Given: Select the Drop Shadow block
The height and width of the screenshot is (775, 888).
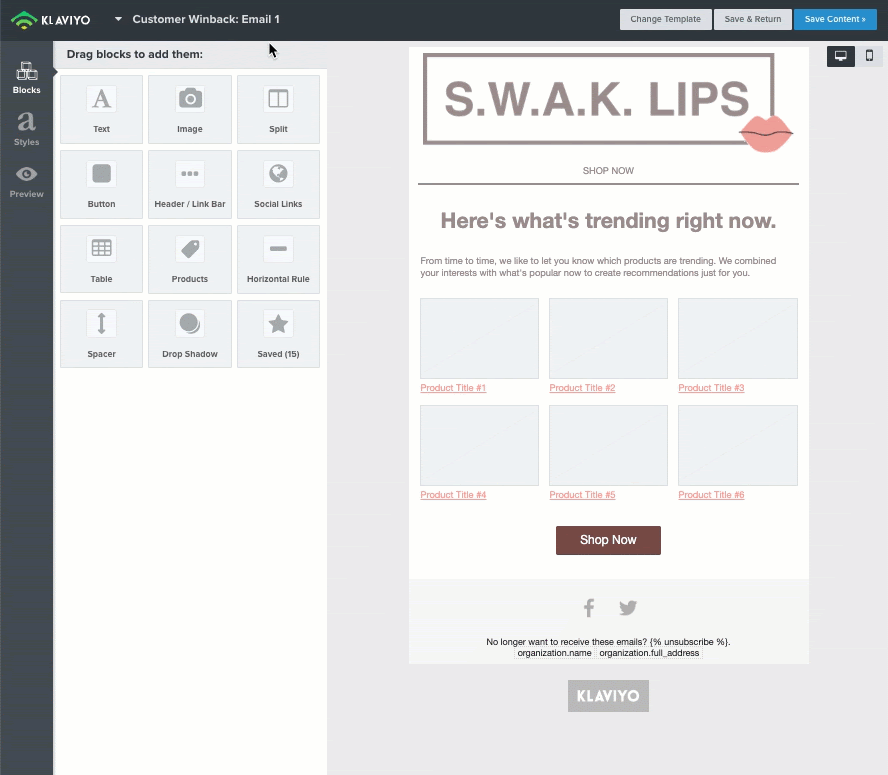Looking at the screenshot, I should point(190,334).
